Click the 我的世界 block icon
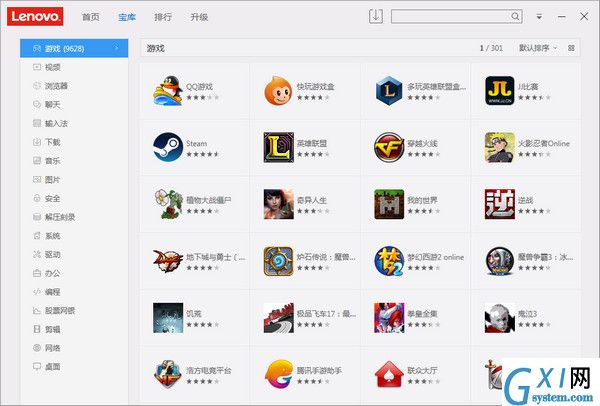This screenshot has width=600, height=406. pos(389,204)
